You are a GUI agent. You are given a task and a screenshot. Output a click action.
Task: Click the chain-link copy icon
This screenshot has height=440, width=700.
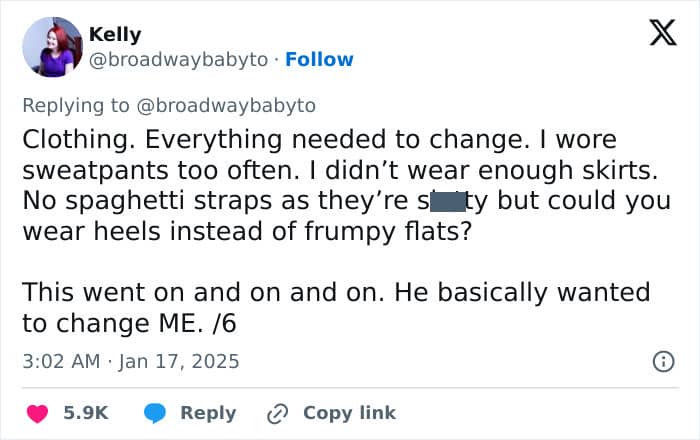pos(277,413)
